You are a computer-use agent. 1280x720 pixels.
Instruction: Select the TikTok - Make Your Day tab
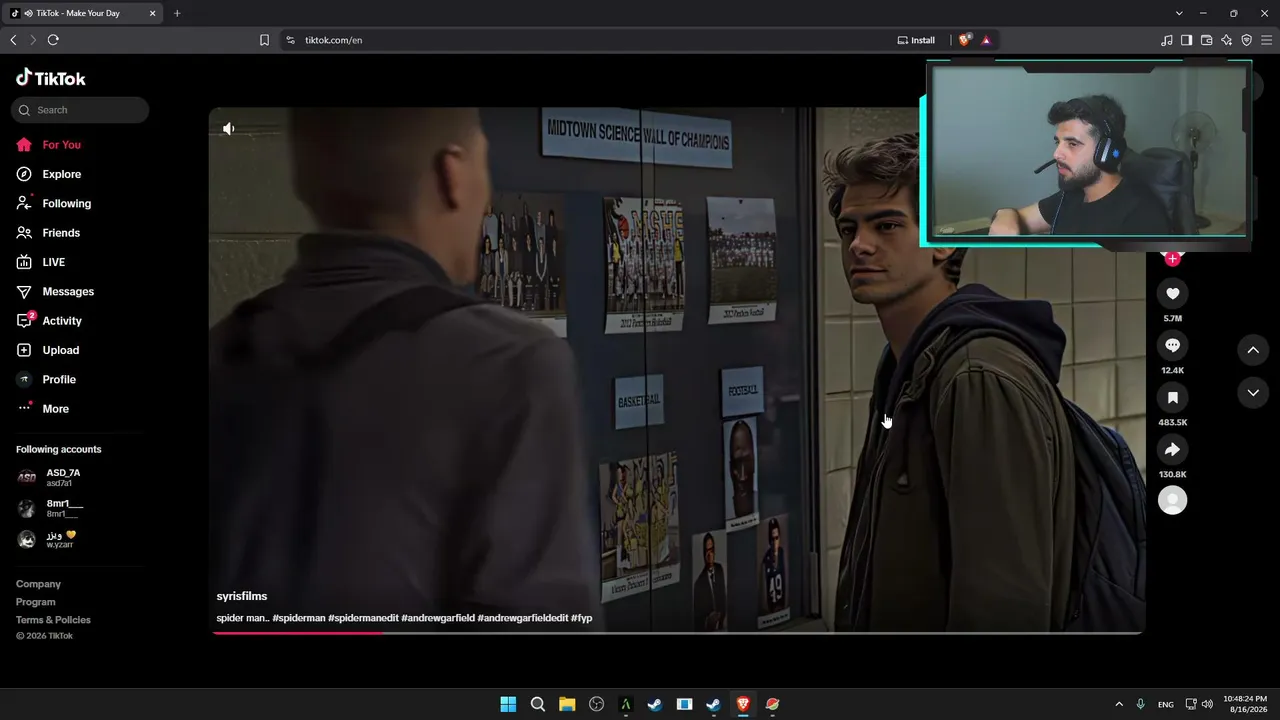84,13
